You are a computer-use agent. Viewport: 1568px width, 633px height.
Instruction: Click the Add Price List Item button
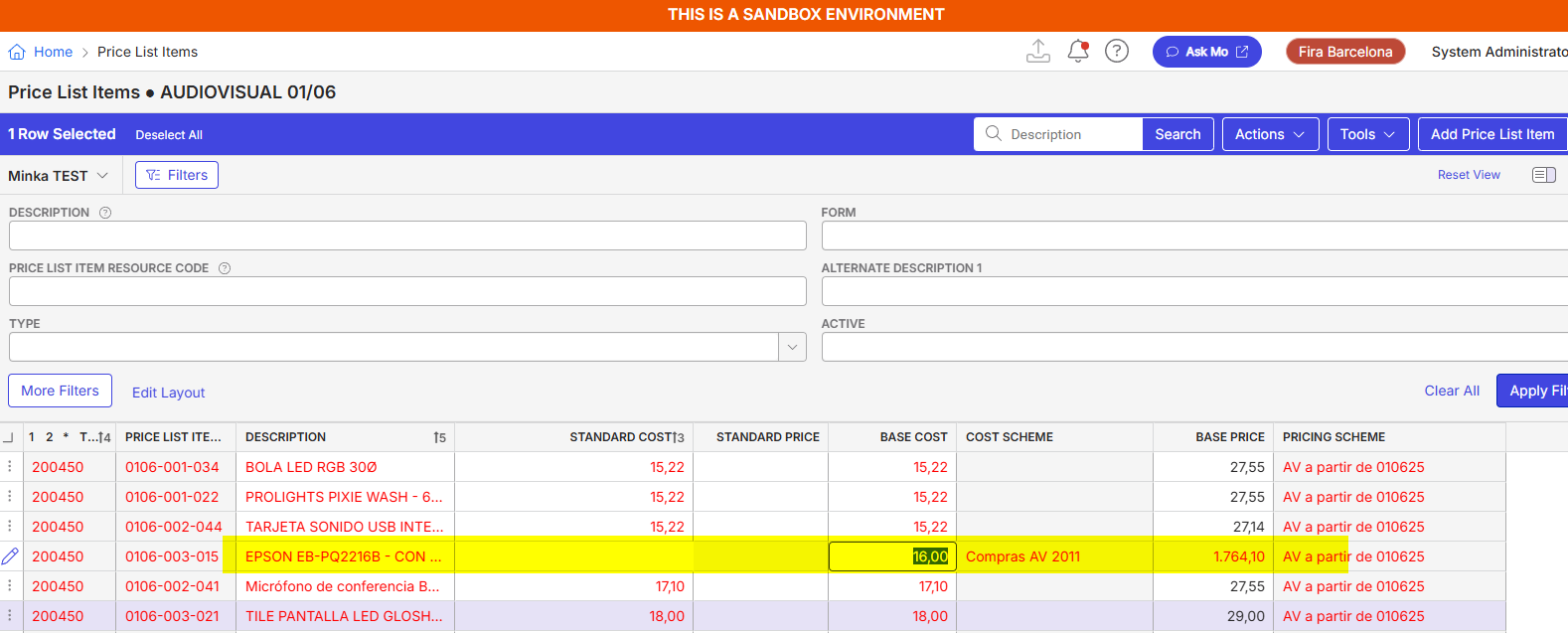click(x=1492, y=134)
